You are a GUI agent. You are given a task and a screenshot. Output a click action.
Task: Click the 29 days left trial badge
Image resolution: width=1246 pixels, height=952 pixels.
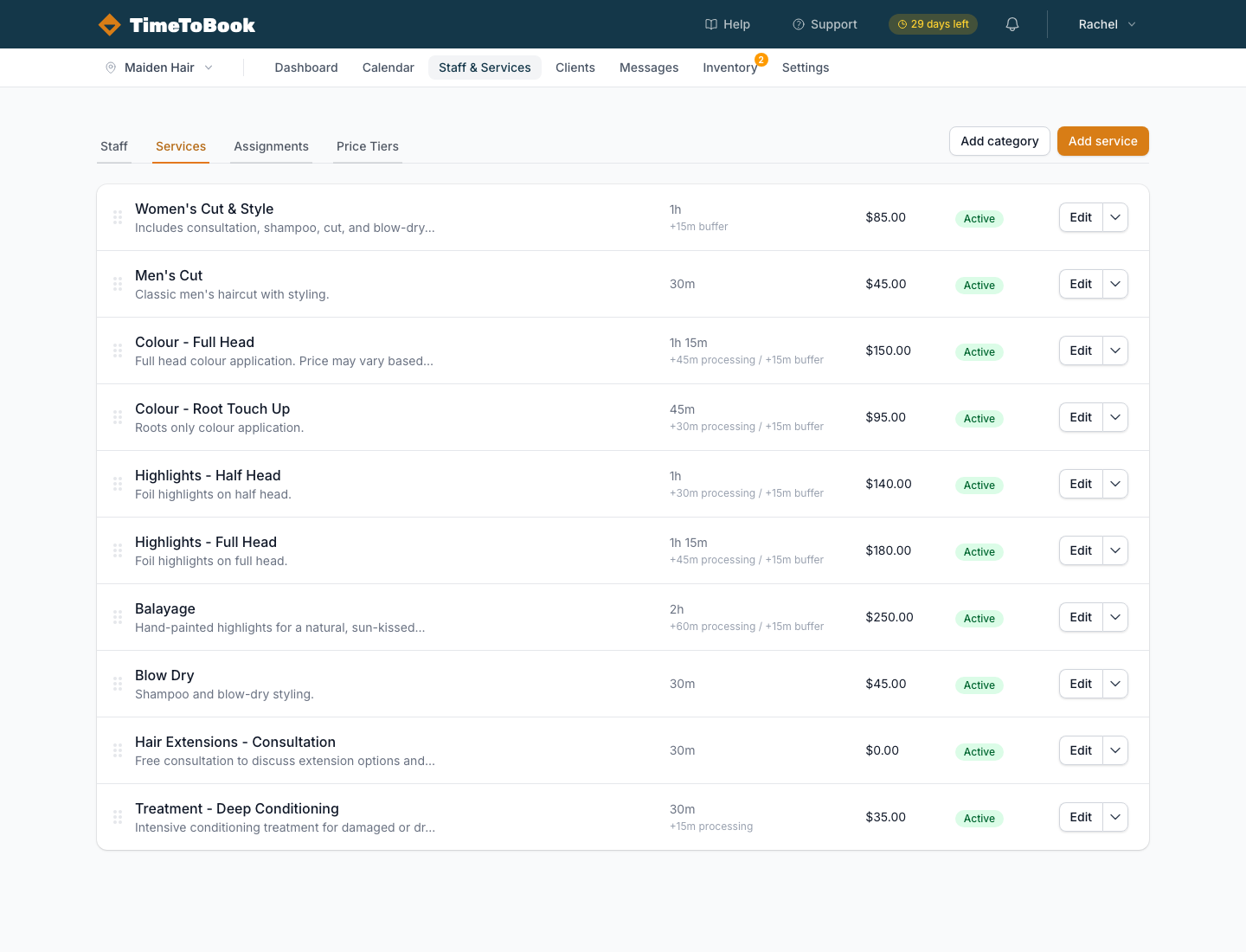933,24
